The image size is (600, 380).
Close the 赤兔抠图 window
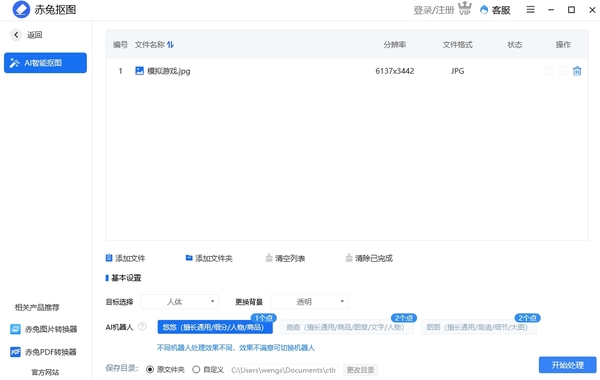tap(592, 10)
